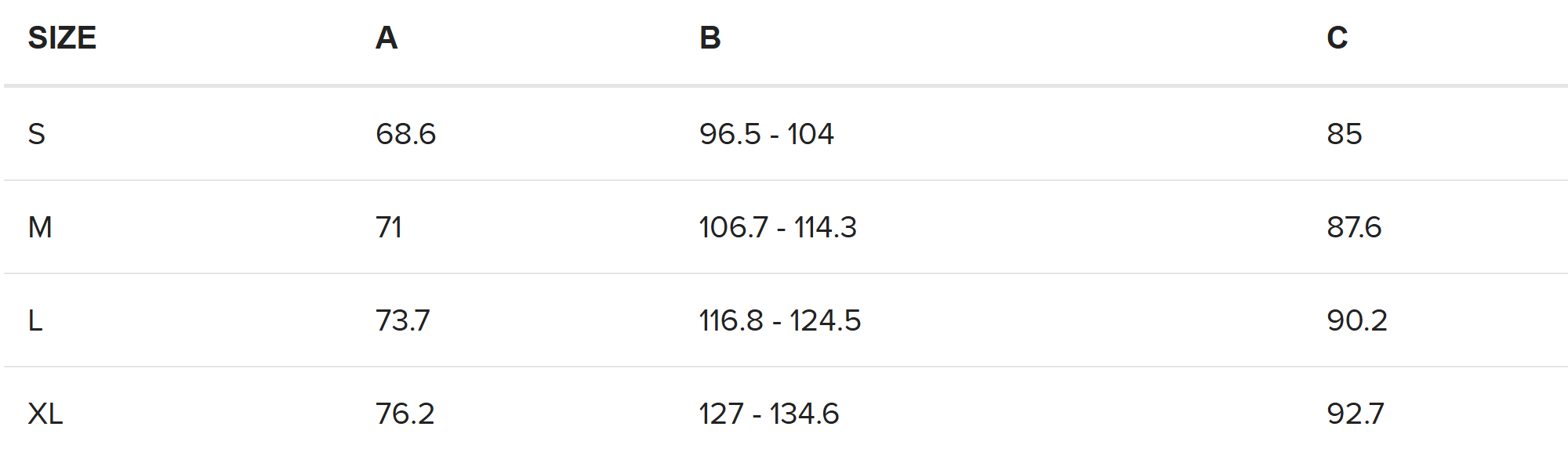Click the 73.7 value for size L
This screenshot has width=1568, height=452.
click(402, 320)
